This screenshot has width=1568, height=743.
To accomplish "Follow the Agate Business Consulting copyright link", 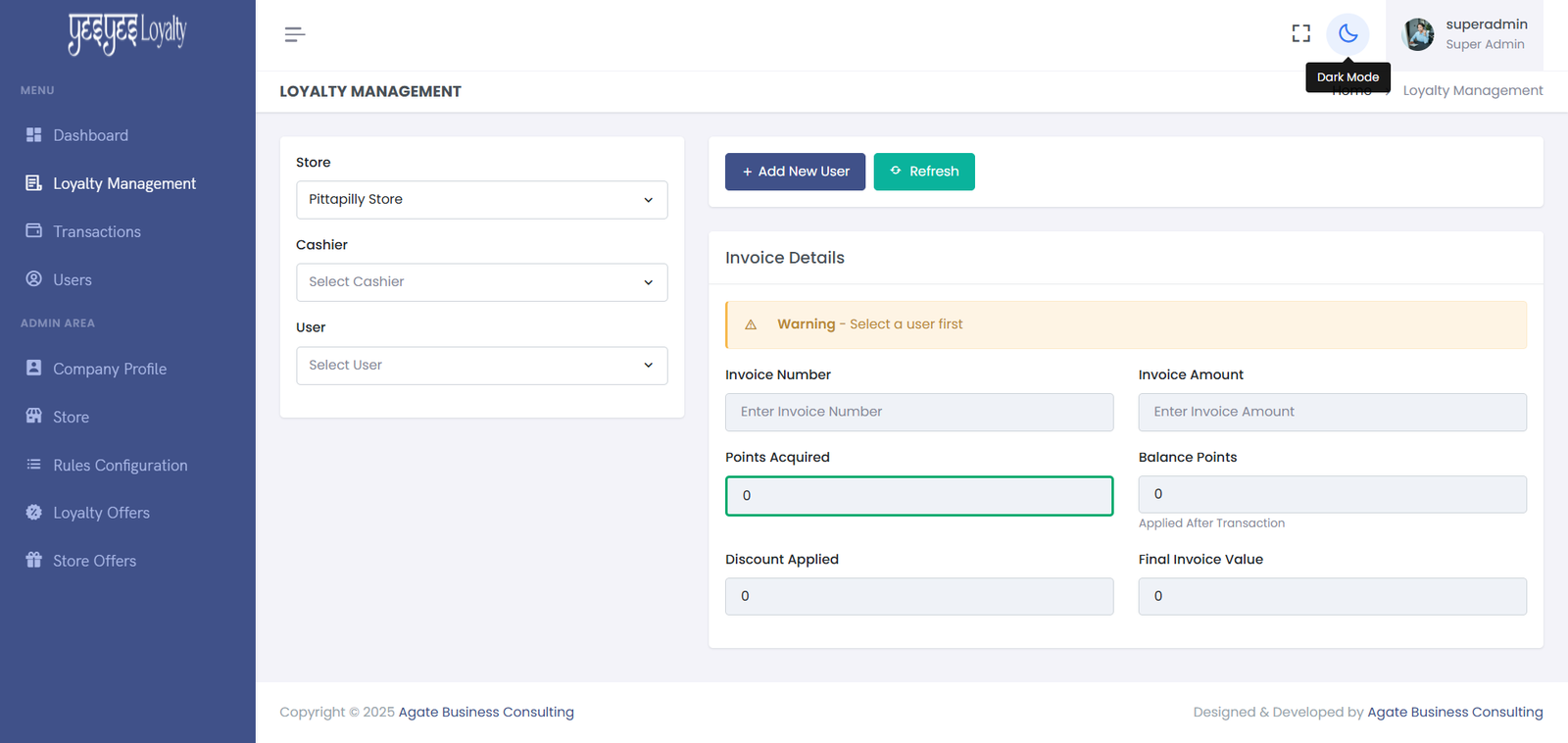I will [x=486, y=713].
